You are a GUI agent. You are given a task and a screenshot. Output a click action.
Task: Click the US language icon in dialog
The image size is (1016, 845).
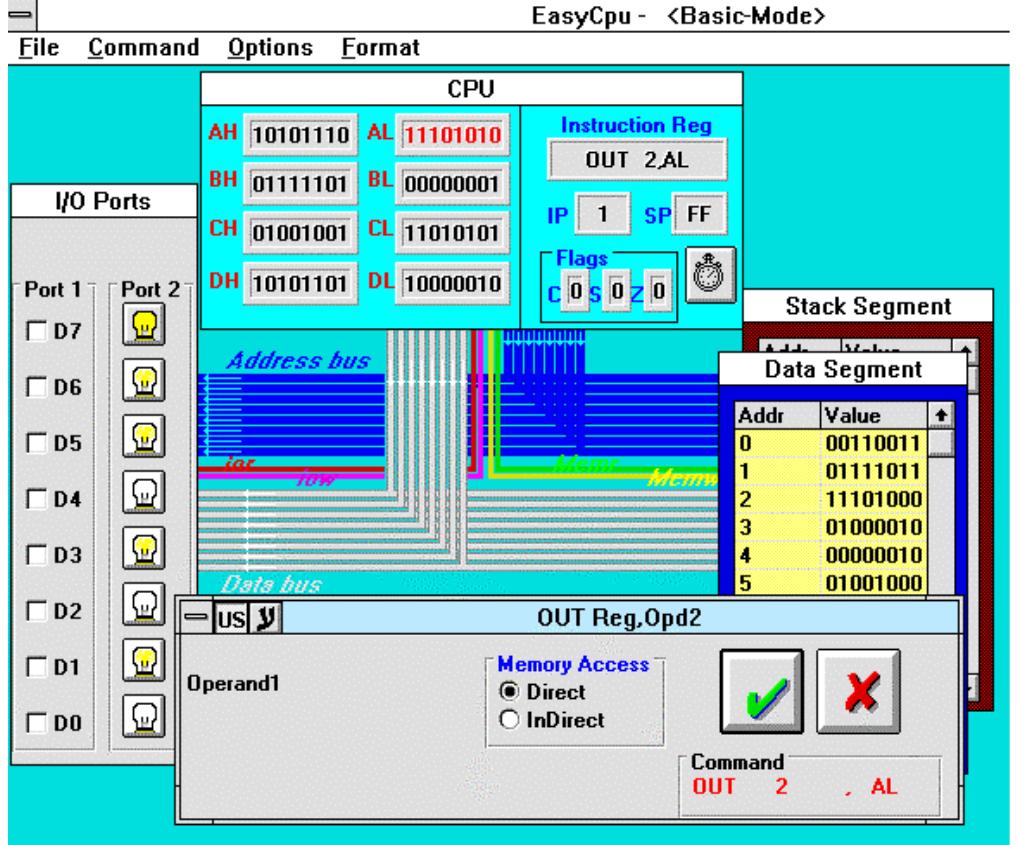(x=231, y=618)
